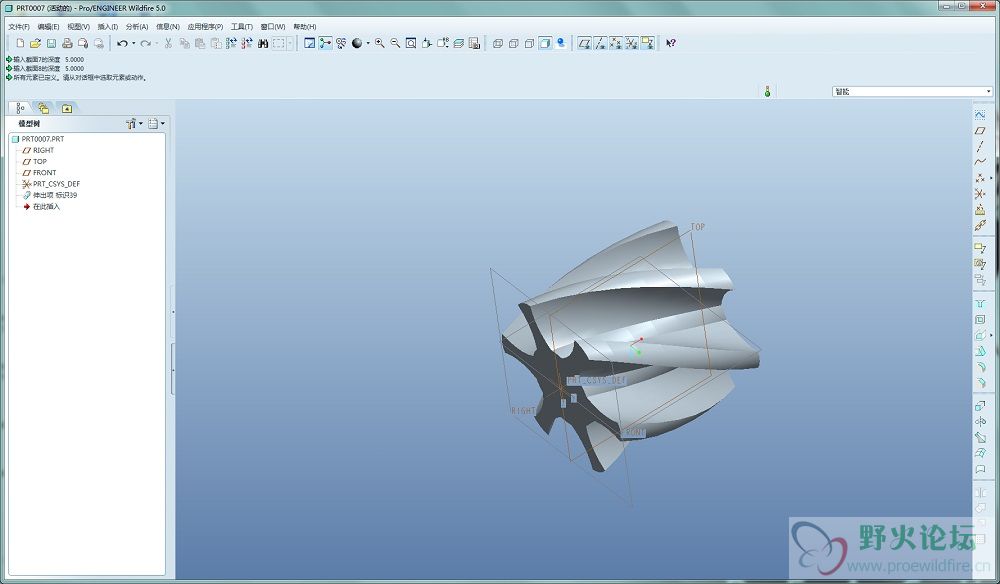Select TOP datum plane in tree

click(40, 162)
